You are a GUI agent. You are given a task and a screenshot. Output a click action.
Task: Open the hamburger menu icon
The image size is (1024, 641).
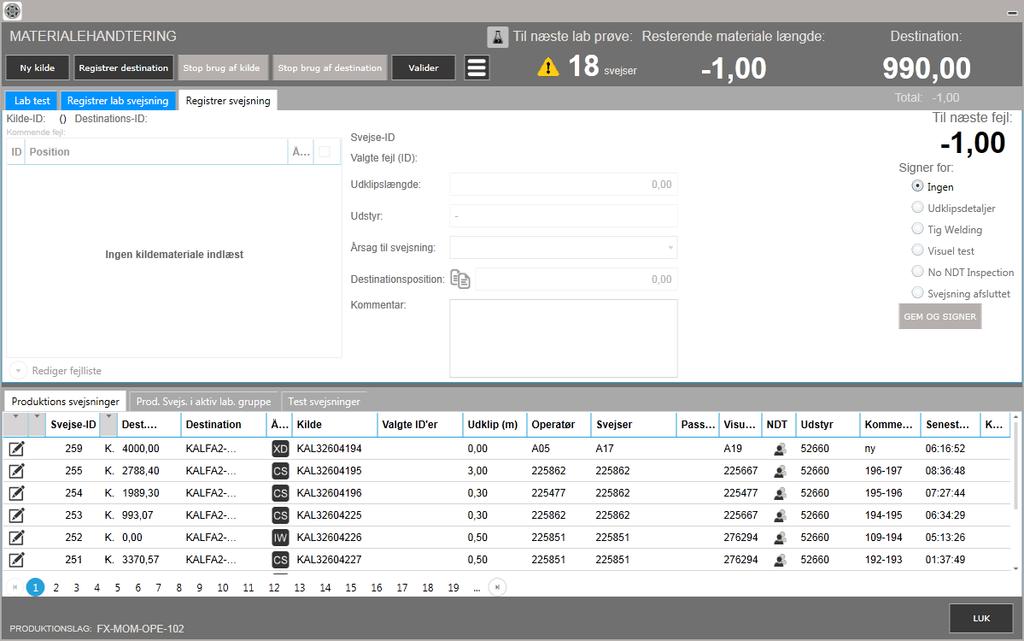pyautogui.click(x=477, y=67)
